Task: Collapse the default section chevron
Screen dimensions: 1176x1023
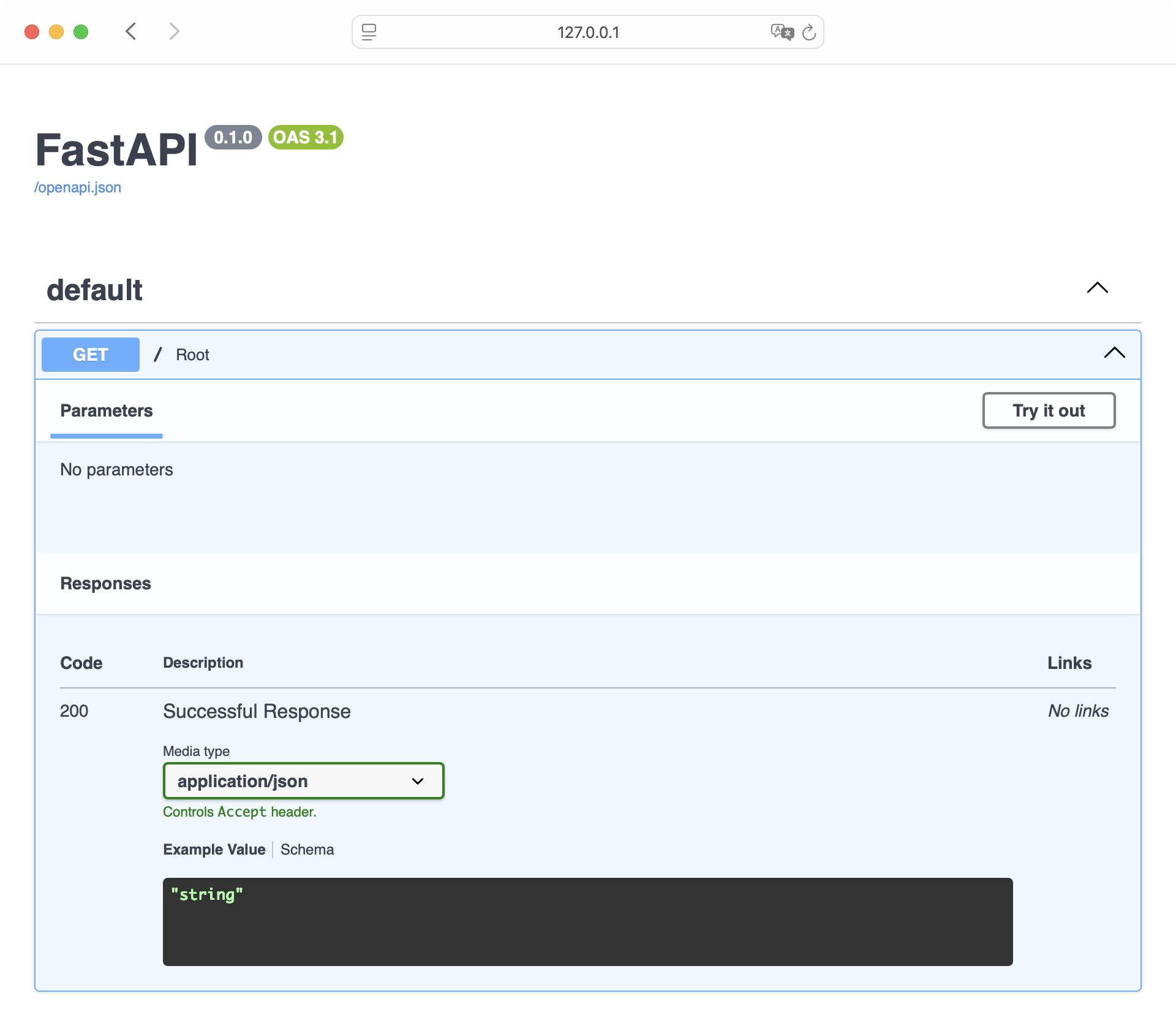Action: [x=1098, y=288]
